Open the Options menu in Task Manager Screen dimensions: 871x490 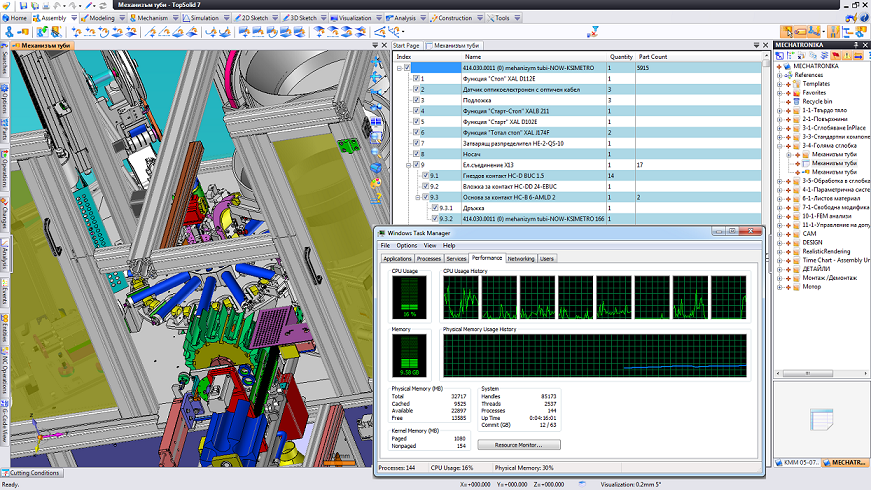coord(407,245)
